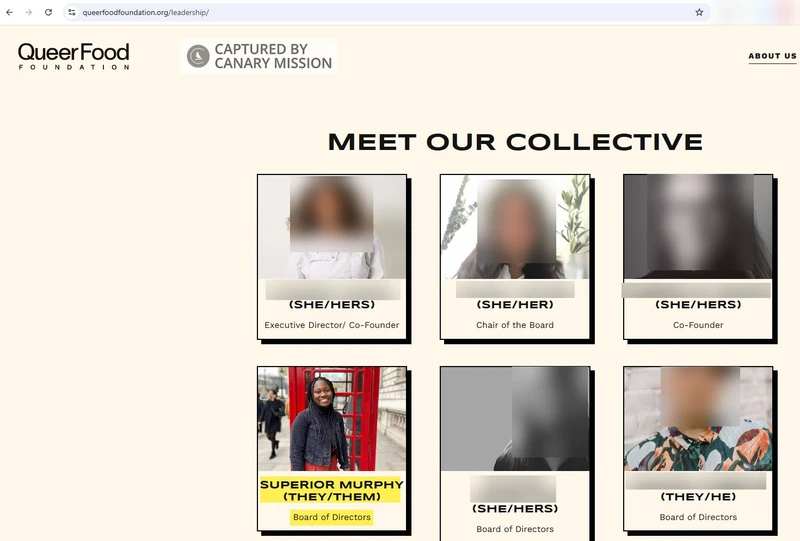This screenshot has height=541, width=800.
Task: Click the red phone booth photo
Action: coord(332,419)
